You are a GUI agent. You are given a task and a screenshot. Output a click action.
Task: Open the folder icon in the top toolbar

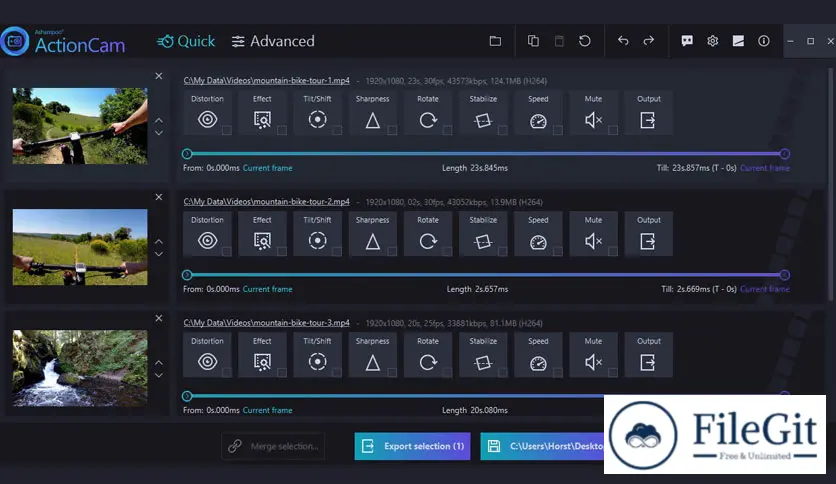pos(495,41)
